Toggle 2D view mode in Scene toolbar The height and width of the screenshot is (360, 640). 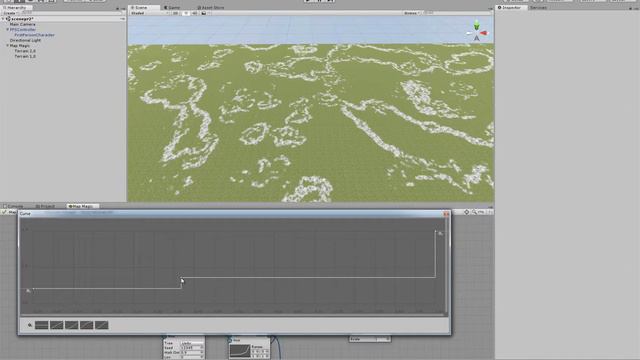pos(176,13)
